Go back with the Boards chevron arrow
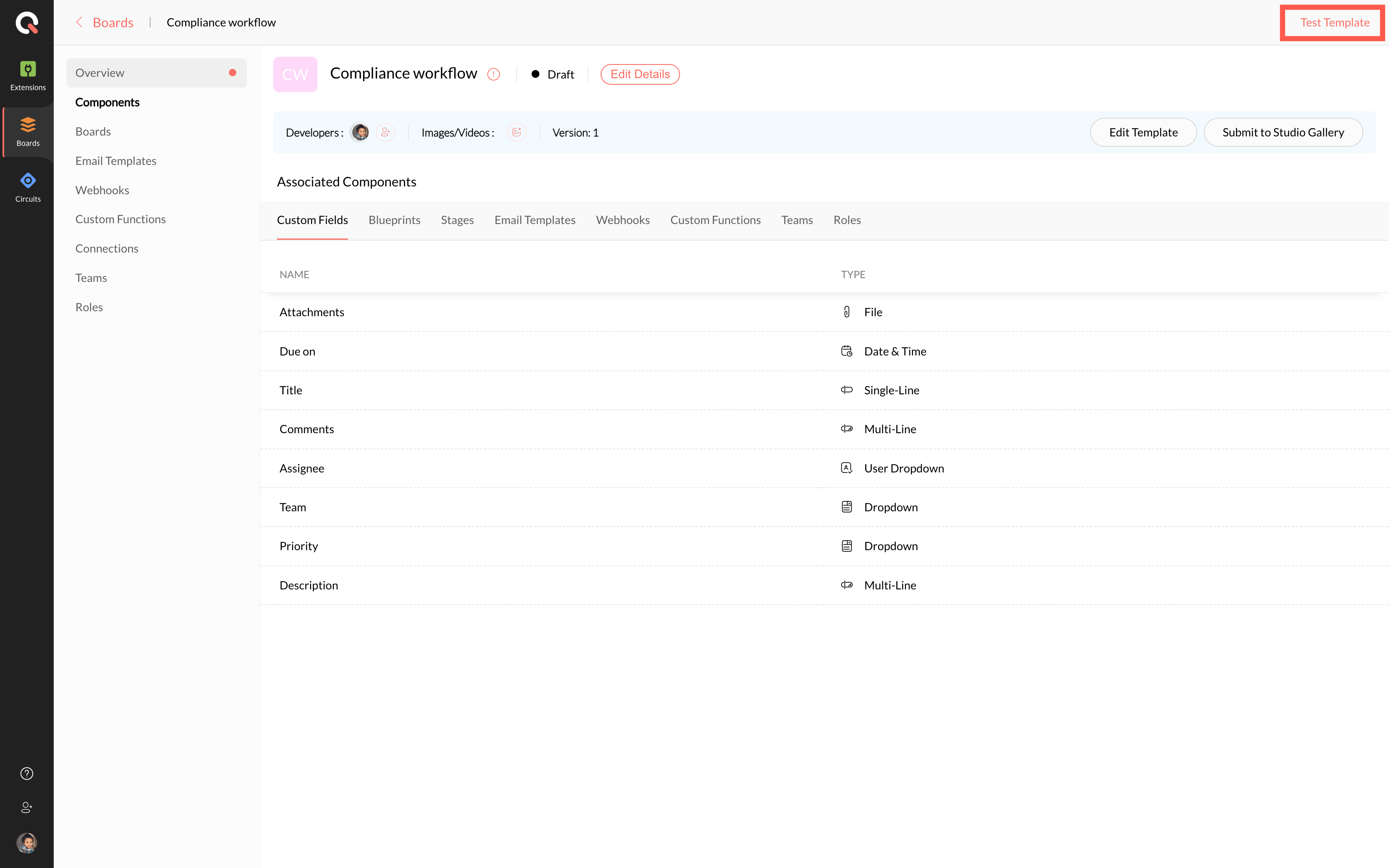This screenshot has width=1389, height=868. [80, 22]
